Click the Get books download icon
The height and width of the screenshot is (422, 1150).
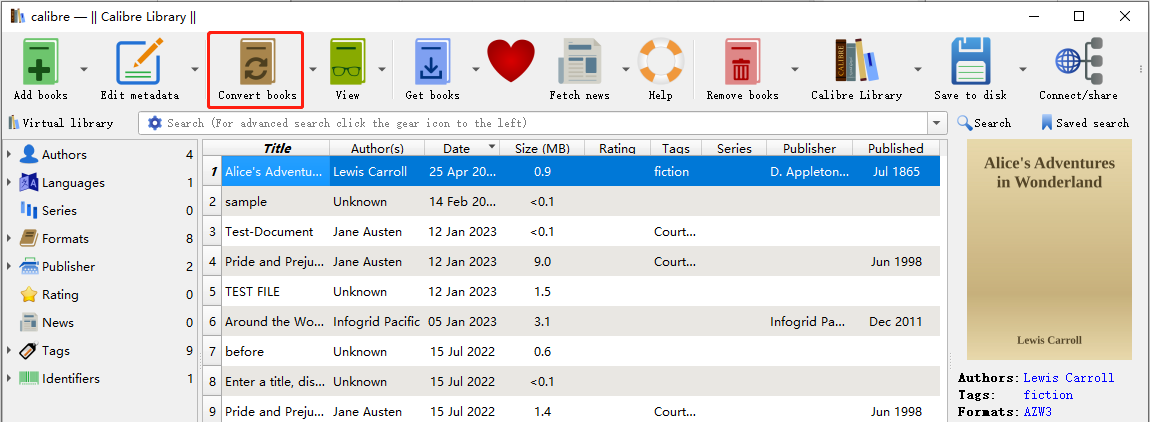click(x=433, y=62)
